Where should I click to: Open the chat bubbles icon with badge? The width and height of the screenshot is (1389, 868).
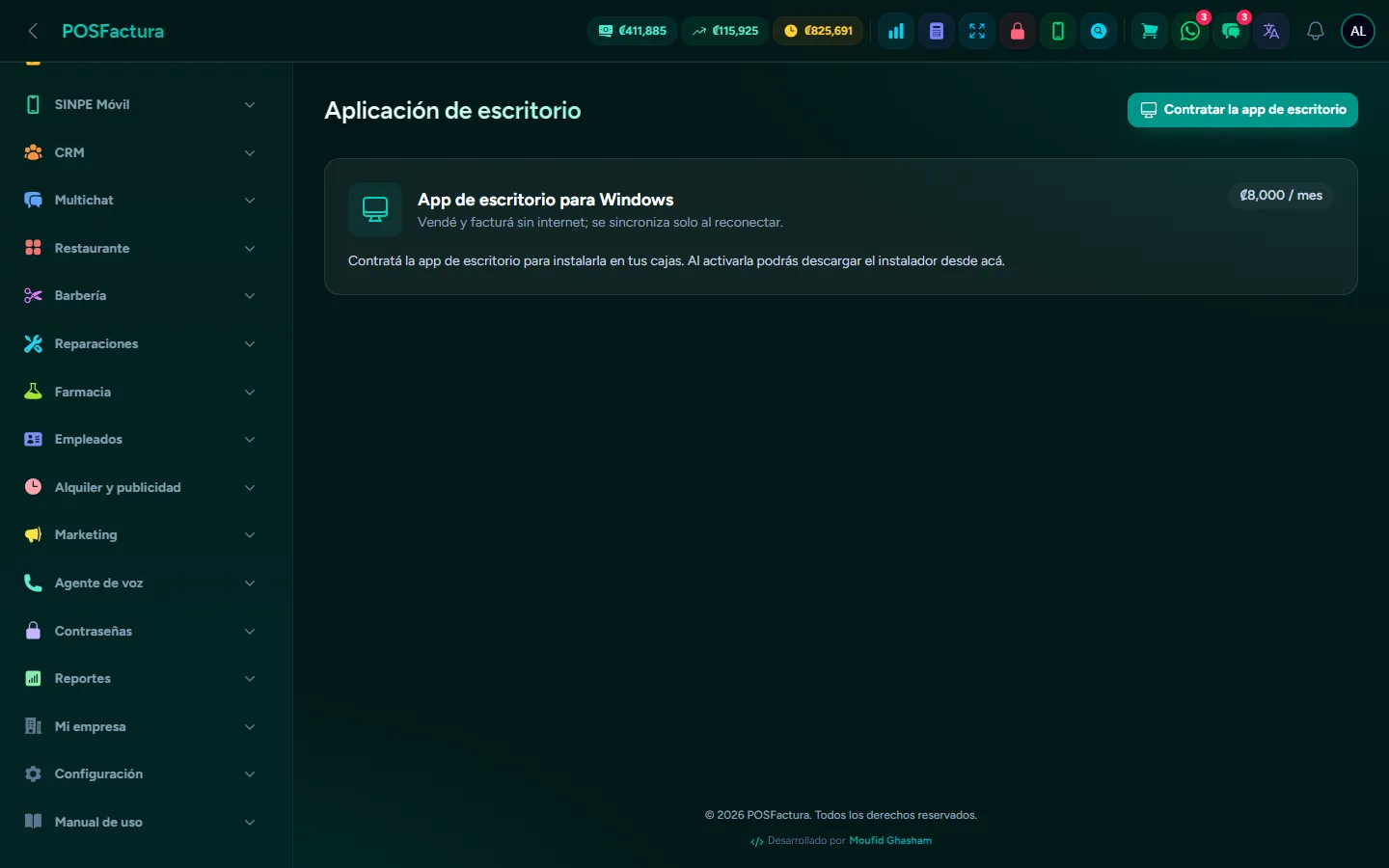[x=1231, y=31]
